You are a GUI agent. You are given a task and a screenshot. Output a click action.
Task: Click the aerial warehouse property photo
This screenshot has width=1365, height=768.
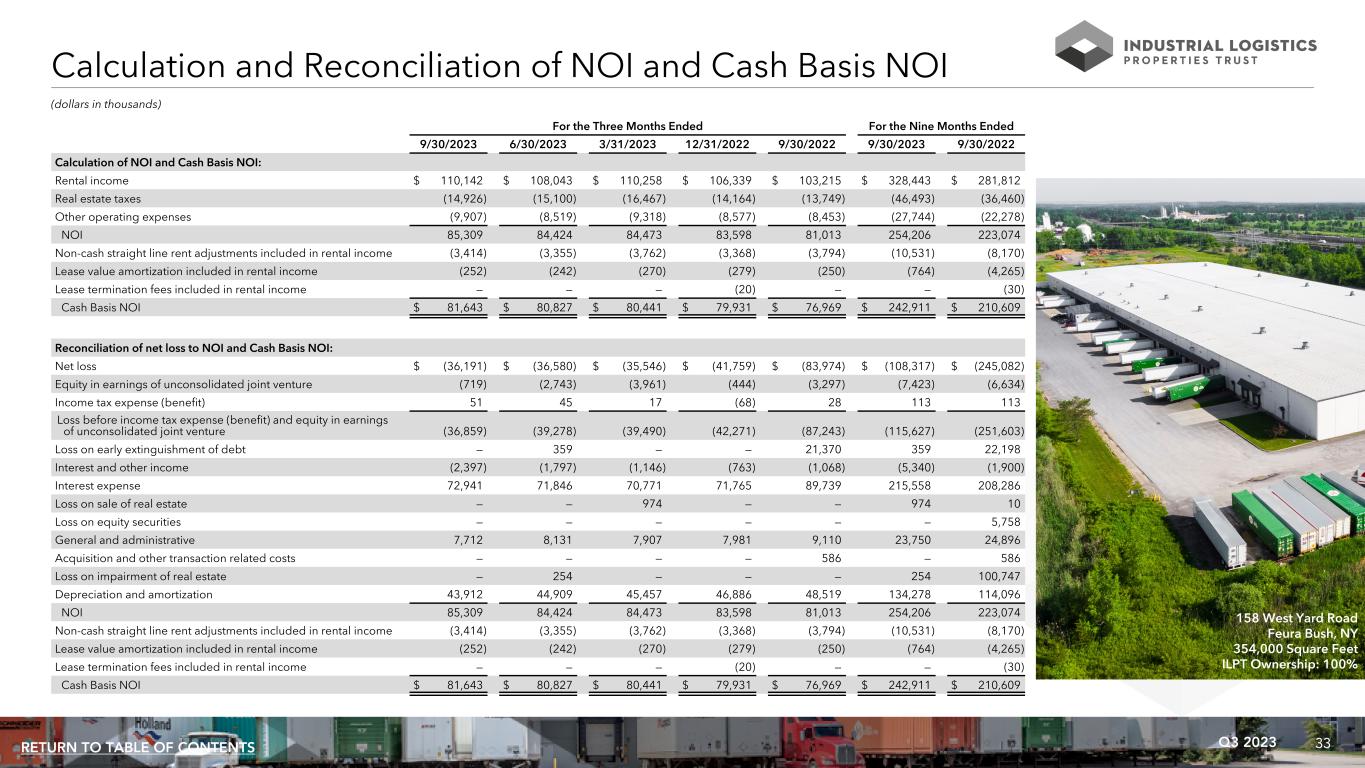click(1200, 400)
